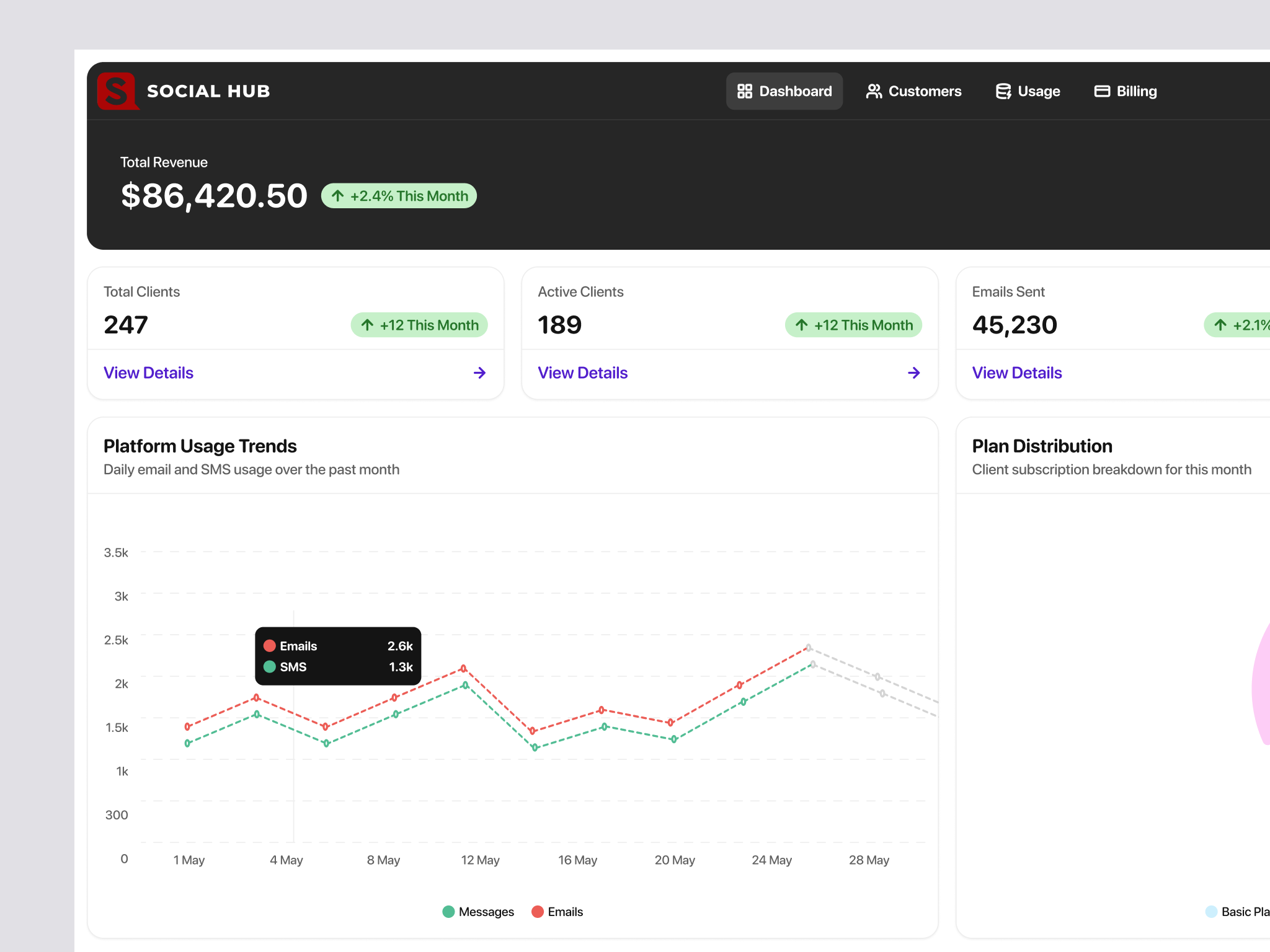The image size is (1270, 952).
Task: Click the +12 This Month badge for Total Clients
Action: pyautogui.click(x=419, y=325)
